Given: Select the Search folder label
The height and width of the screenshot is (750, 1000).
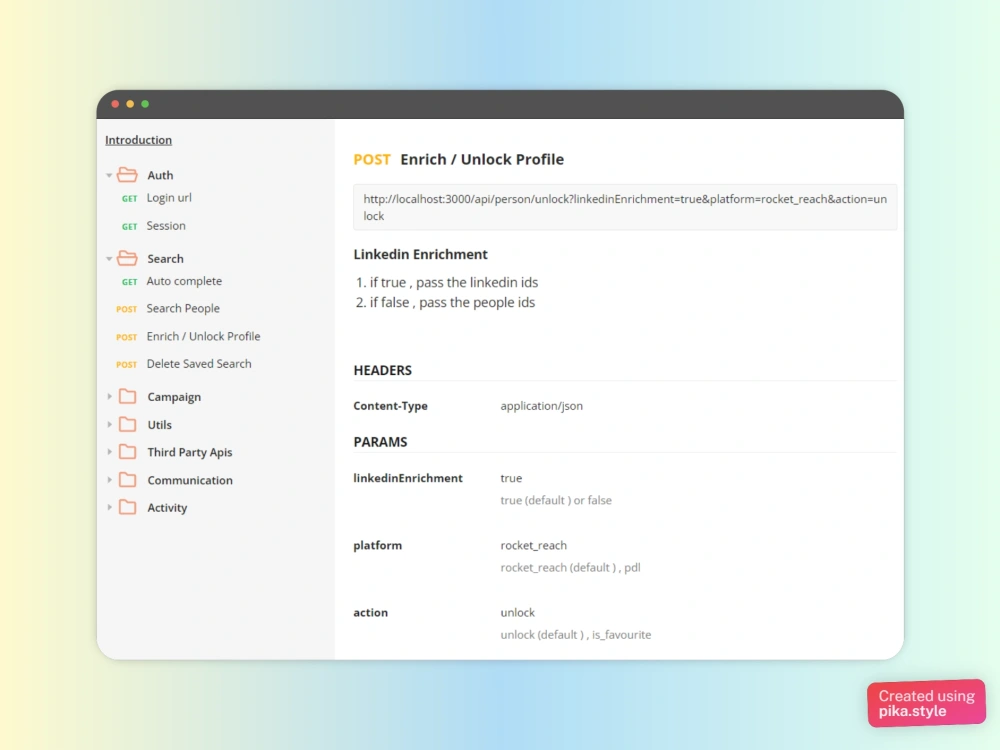Looking at the screenshot, I should 165,258.
